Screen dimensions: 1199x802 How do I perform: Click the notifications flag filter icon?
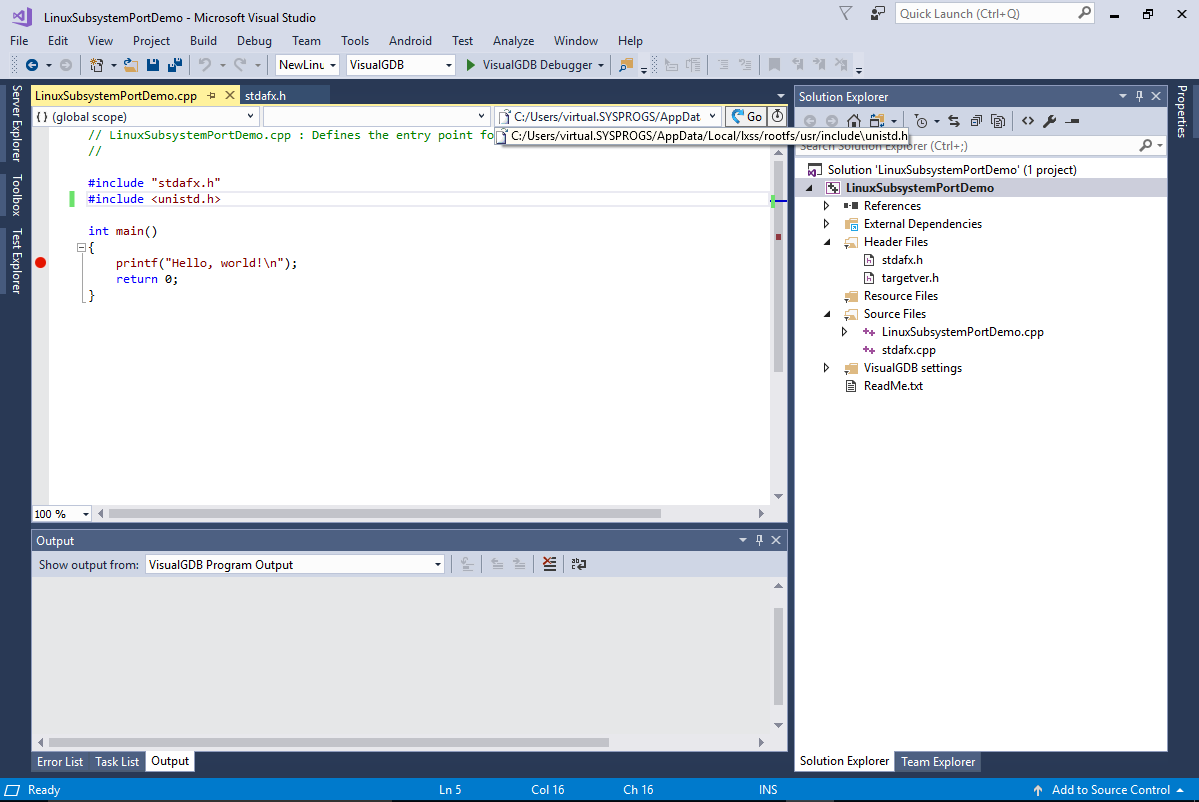tap(846, 14)
